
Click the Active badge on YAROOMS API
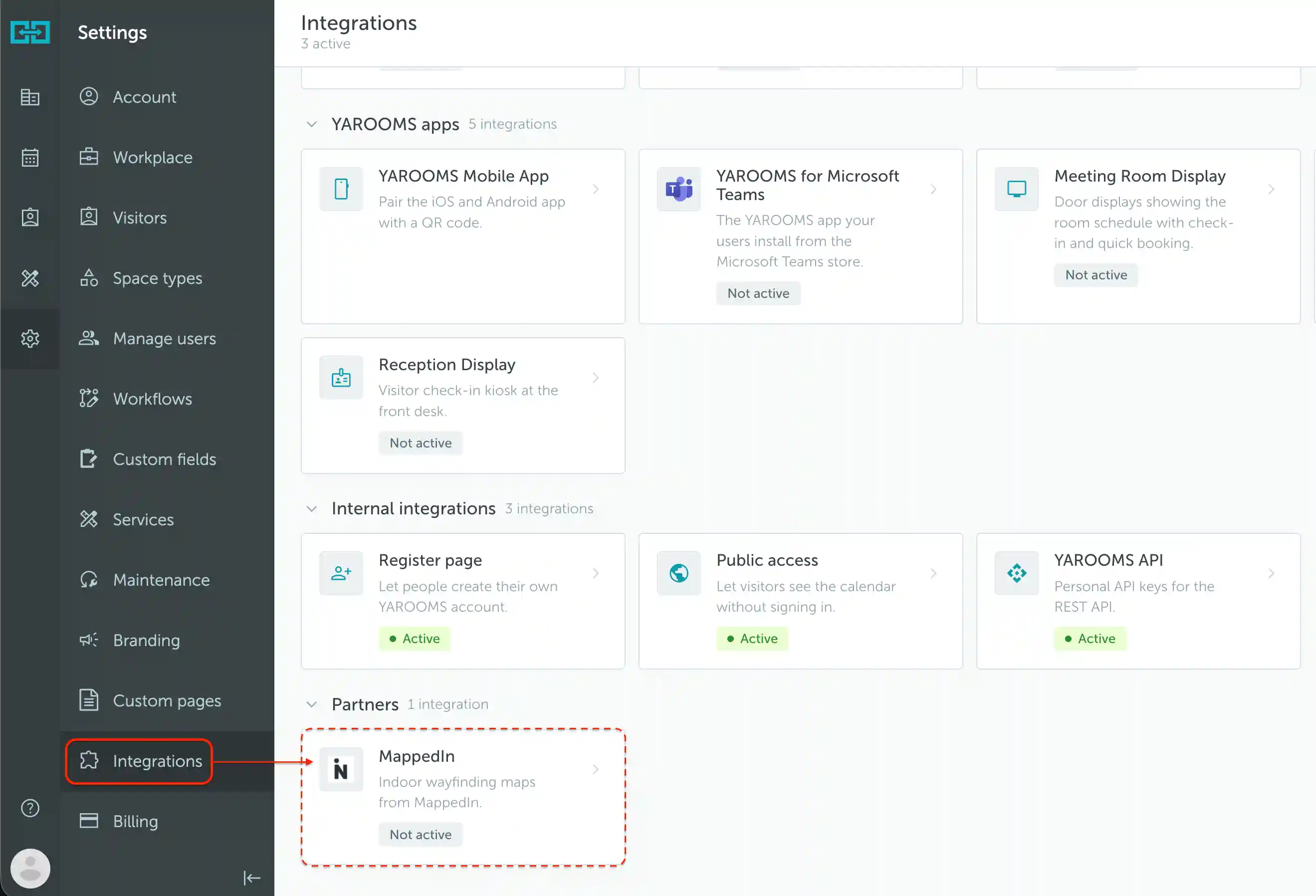1090,638
